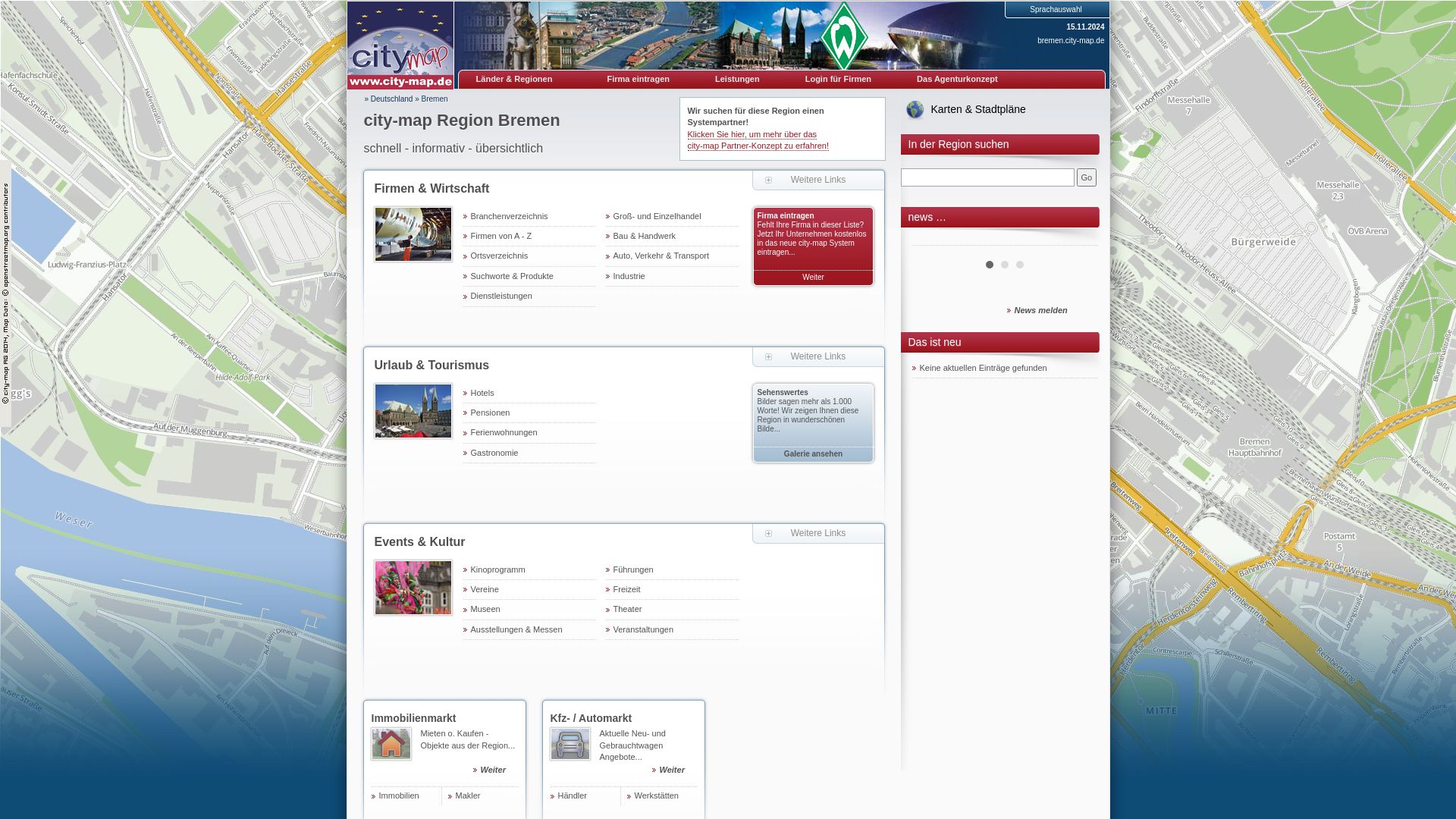This screenshot has width=1456, height=819.
Task: Open the Groß- und Einzelhandel link
Action: pos(657,216)
